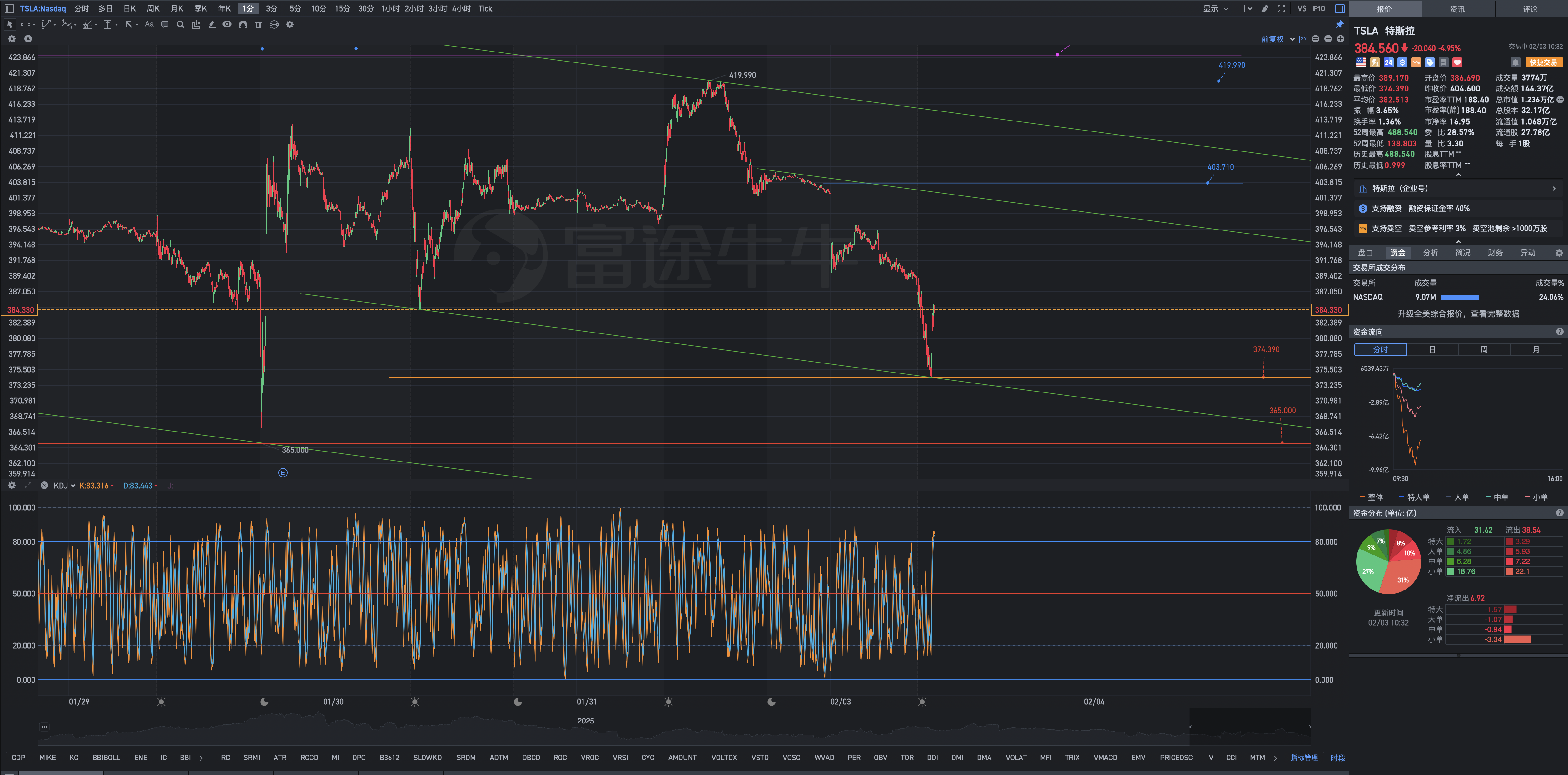Switch to 5分 timeframe
1568x775 pixels.
tap(295, 8)
